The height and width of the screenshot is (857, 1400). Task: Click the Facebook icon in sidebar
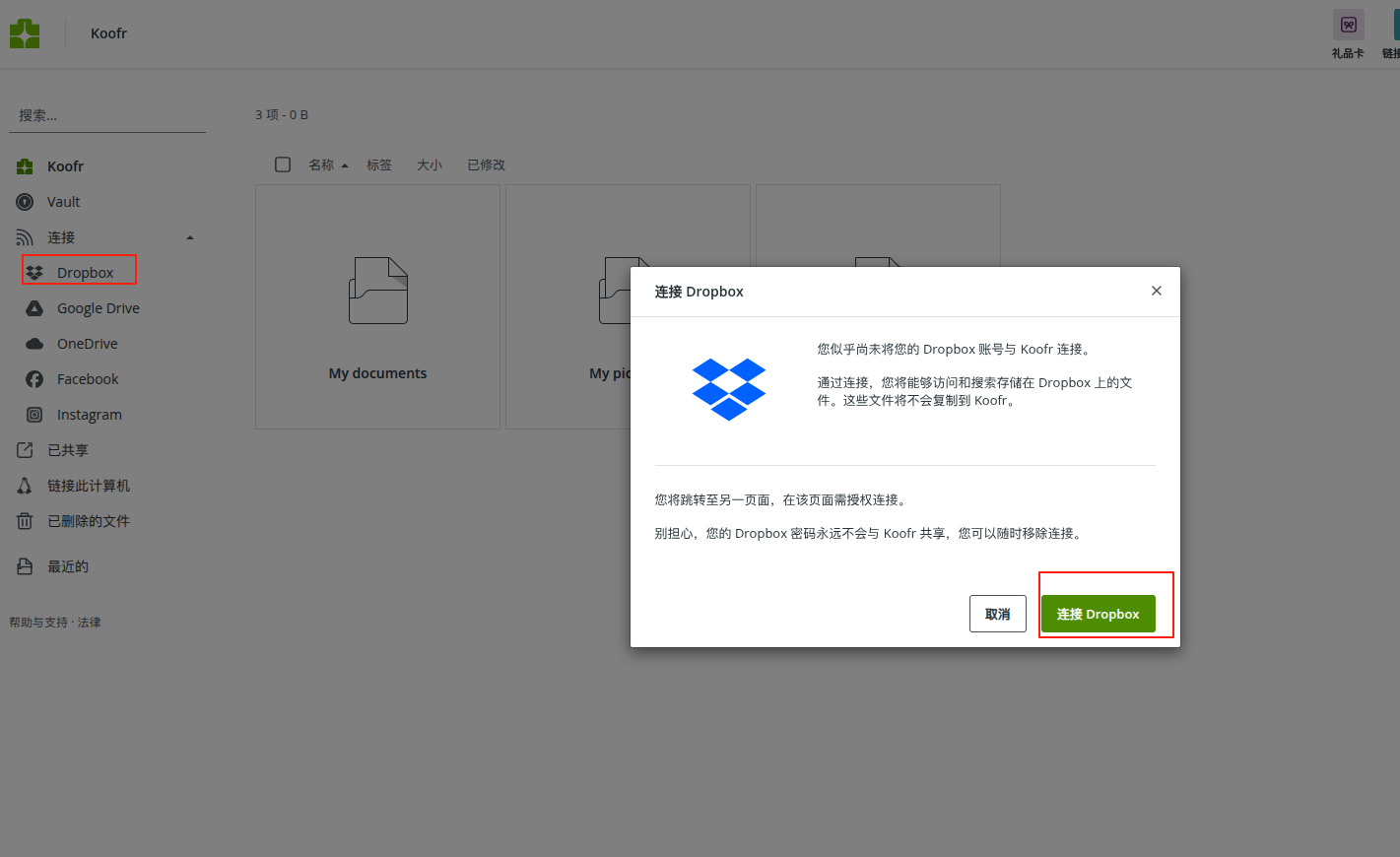point(34,379)
